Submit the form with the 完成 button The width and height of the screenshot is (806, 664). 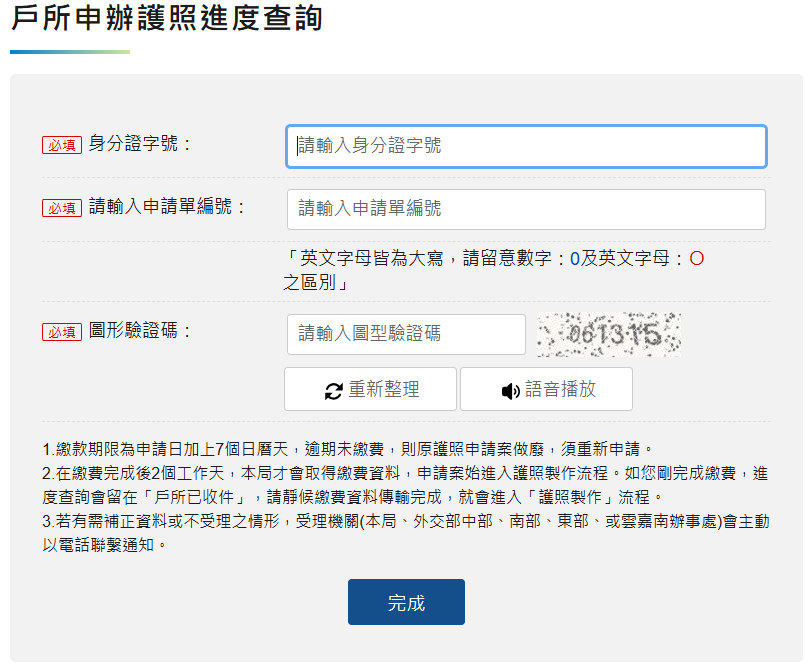pos(406,602)
